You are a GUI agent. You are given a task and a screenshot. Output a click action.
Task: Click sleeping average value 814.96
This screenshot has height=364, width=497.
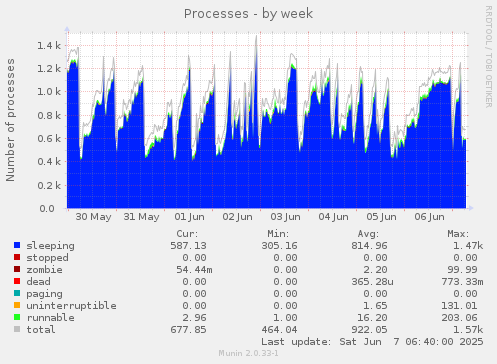pos(369,246)
